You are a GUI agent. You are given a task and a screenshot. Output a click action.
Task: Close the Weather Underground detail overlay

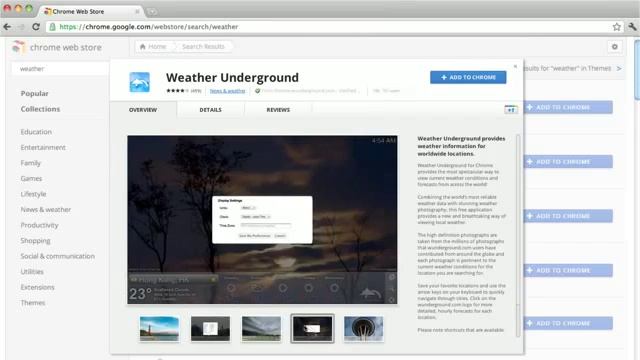point(515,66)
